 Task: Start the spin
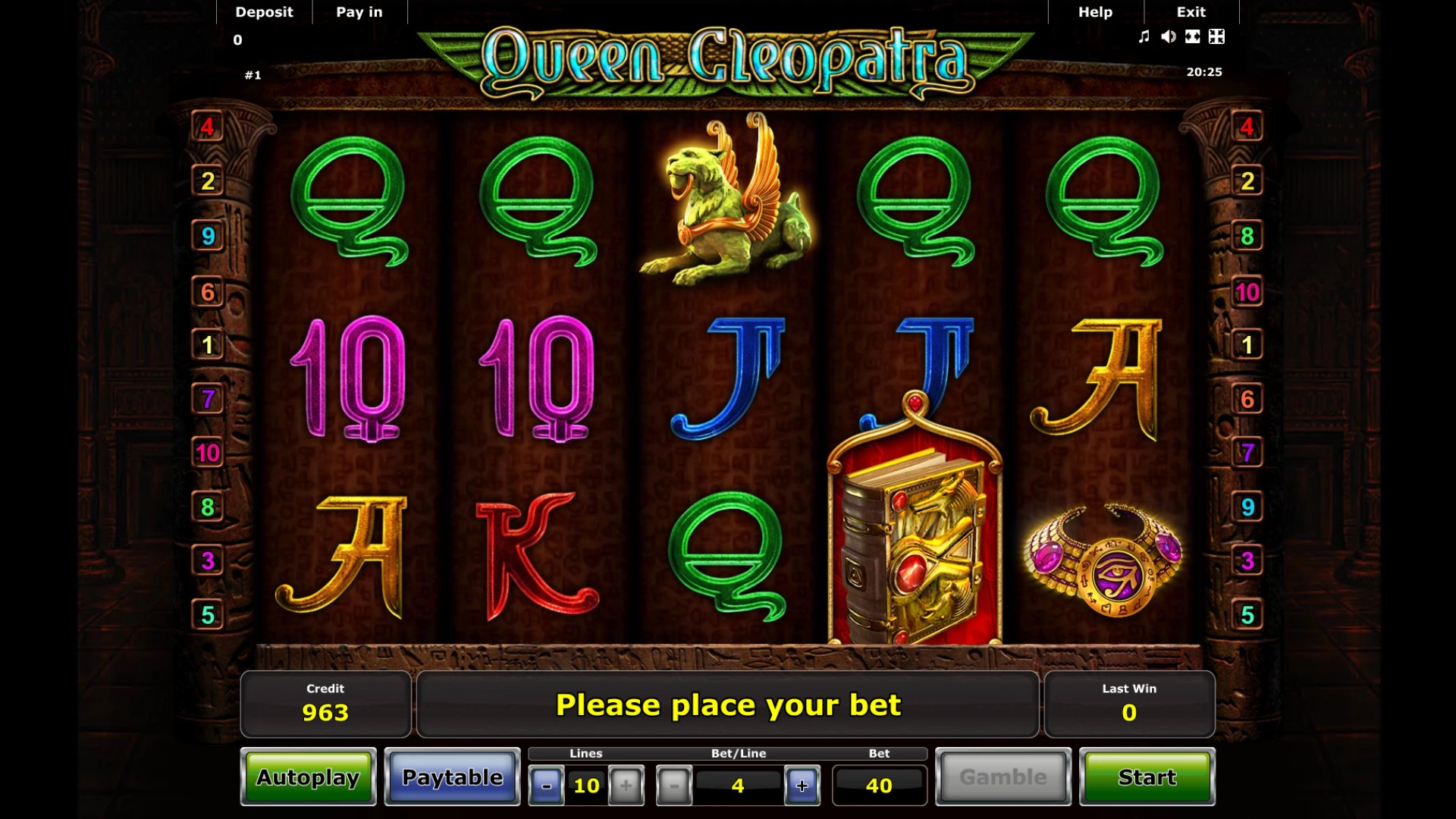click(x=1147, y=777)
